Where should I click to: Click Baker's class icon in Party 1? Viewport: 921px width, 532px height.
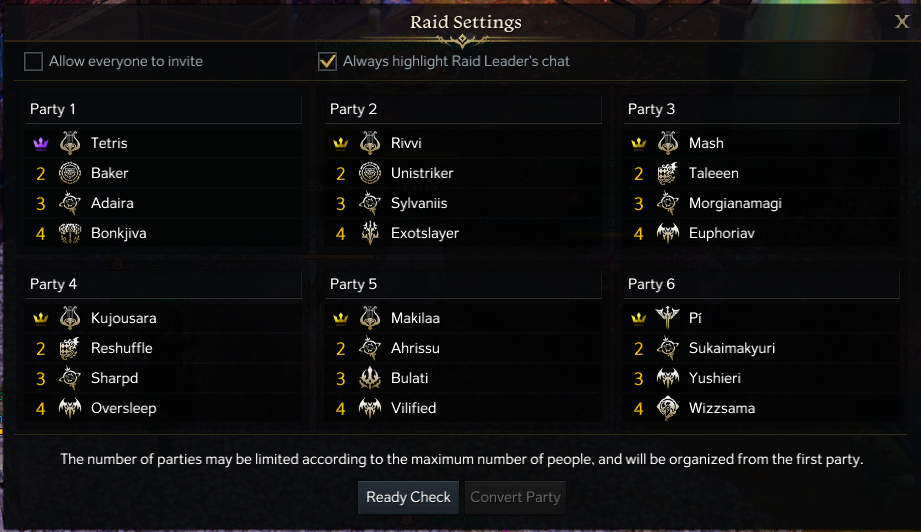tap(70, 173)
